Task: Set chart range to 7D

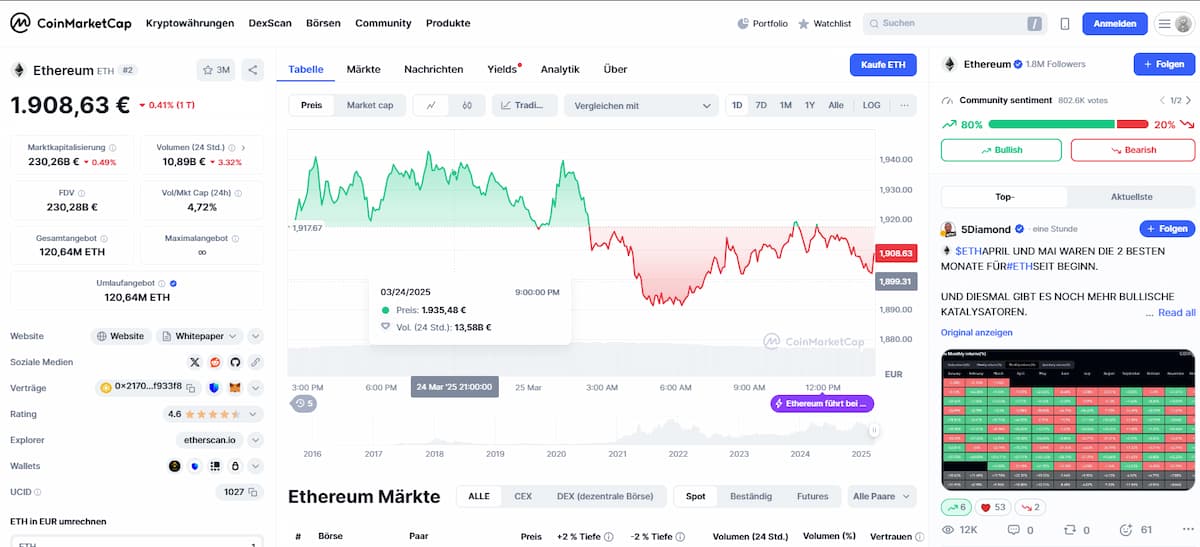Action: (x=761, y=105)
